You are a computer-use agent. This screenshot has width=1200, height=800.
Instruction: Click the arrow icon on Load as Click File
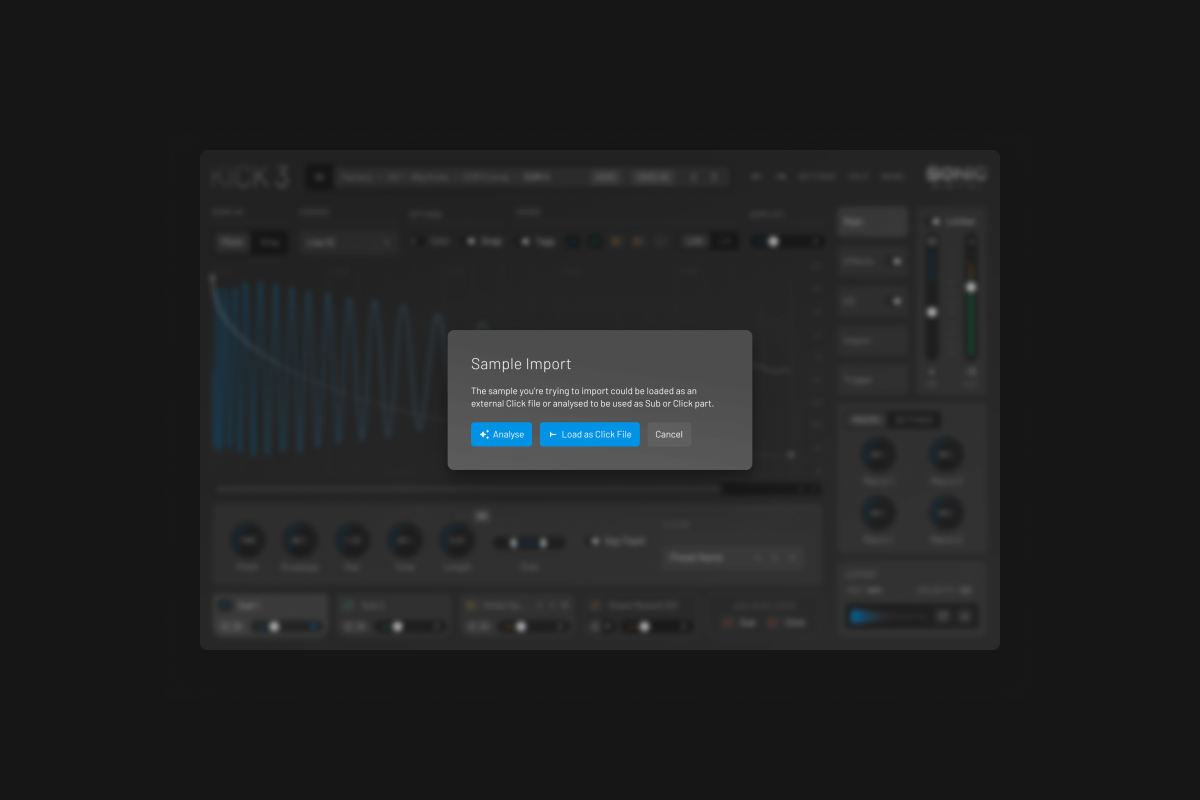coord(553,434)
